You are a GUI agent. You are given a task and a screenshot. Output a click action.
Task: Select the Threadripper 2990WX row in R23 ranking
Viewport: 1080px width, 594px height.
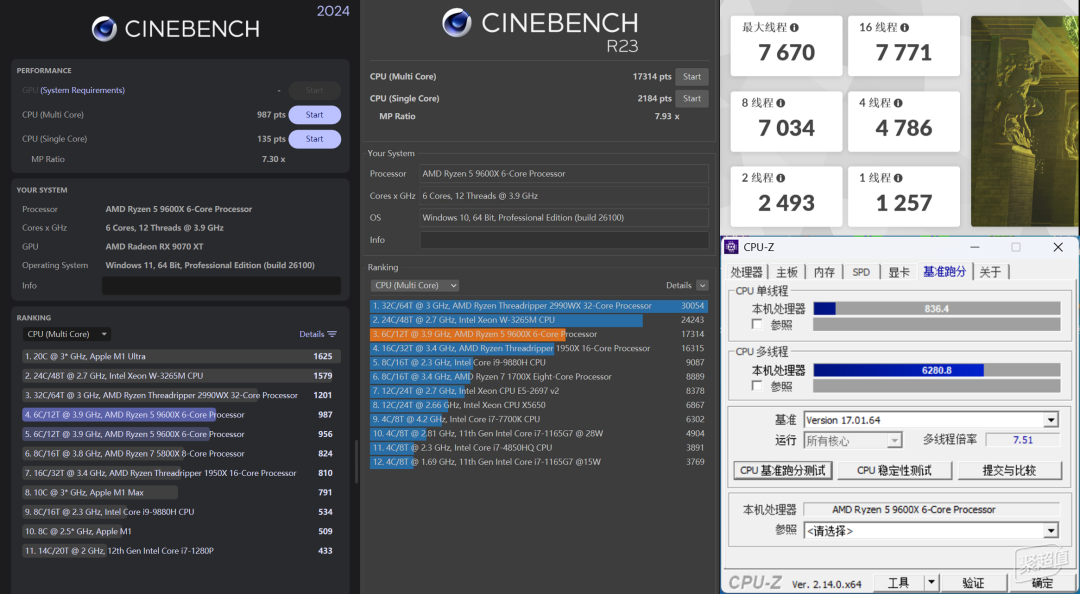click(x=539, y=306)
